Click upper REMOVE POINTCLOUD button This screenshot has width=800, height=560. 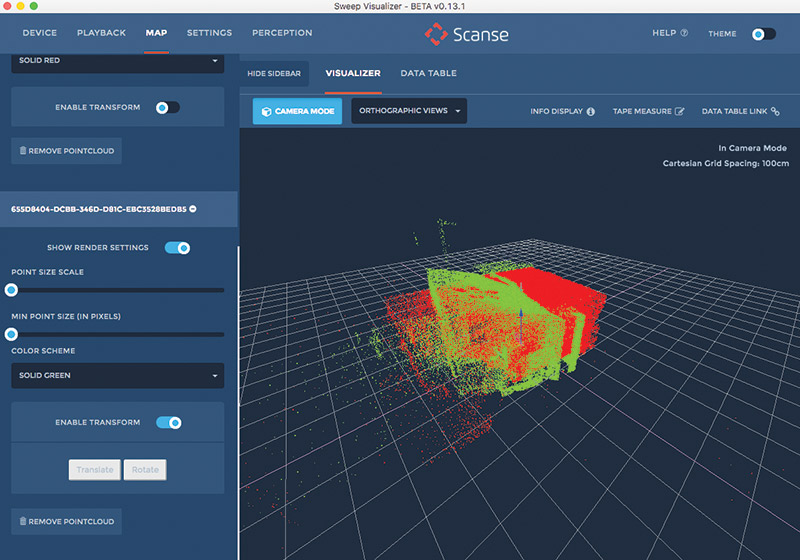pos(66,151)
